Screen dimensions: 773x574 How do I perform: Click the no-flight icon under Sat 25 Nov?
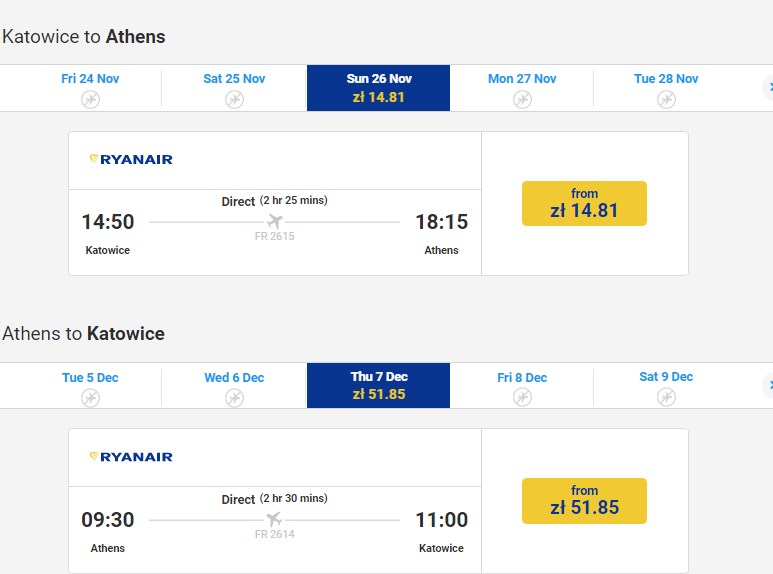tap(234, 99)
